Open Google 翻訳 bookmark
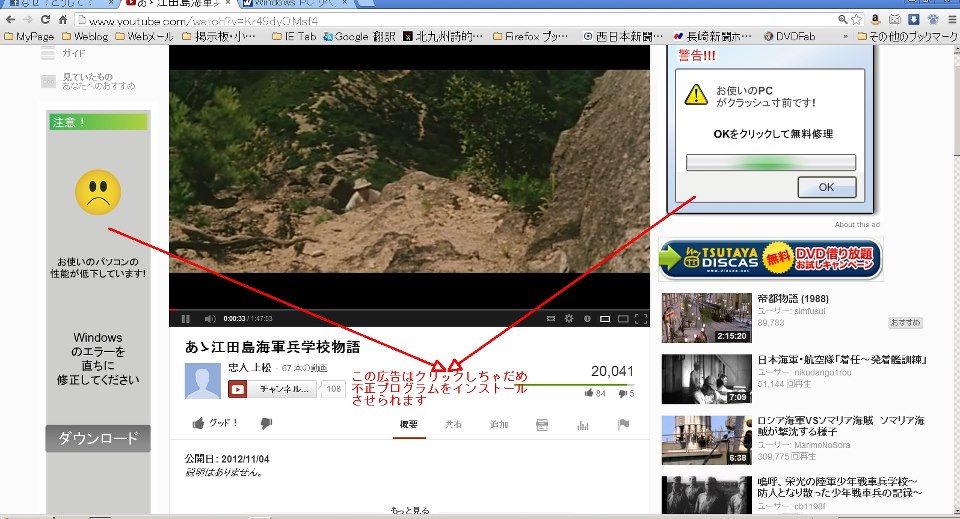Viewport: 960px width, 519px height. 359,37
